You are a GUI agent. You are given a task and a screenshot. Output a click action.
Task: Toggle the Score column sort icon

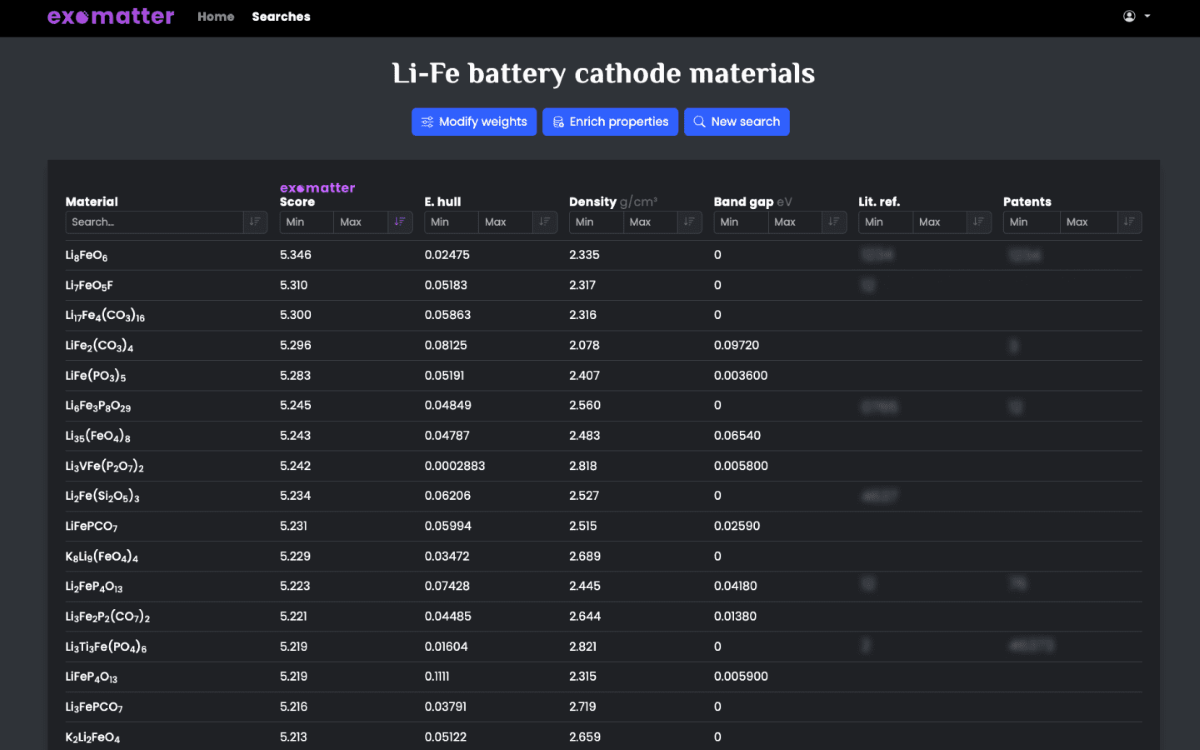tap(400, 222)
